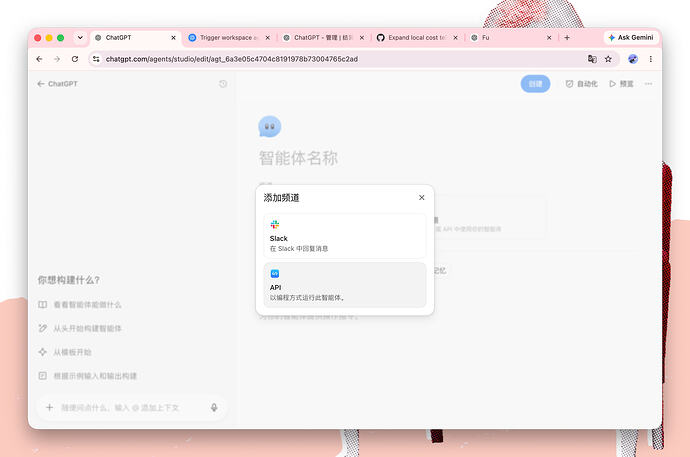Open the tab search dropdown arrow

[x=80, y=38]
